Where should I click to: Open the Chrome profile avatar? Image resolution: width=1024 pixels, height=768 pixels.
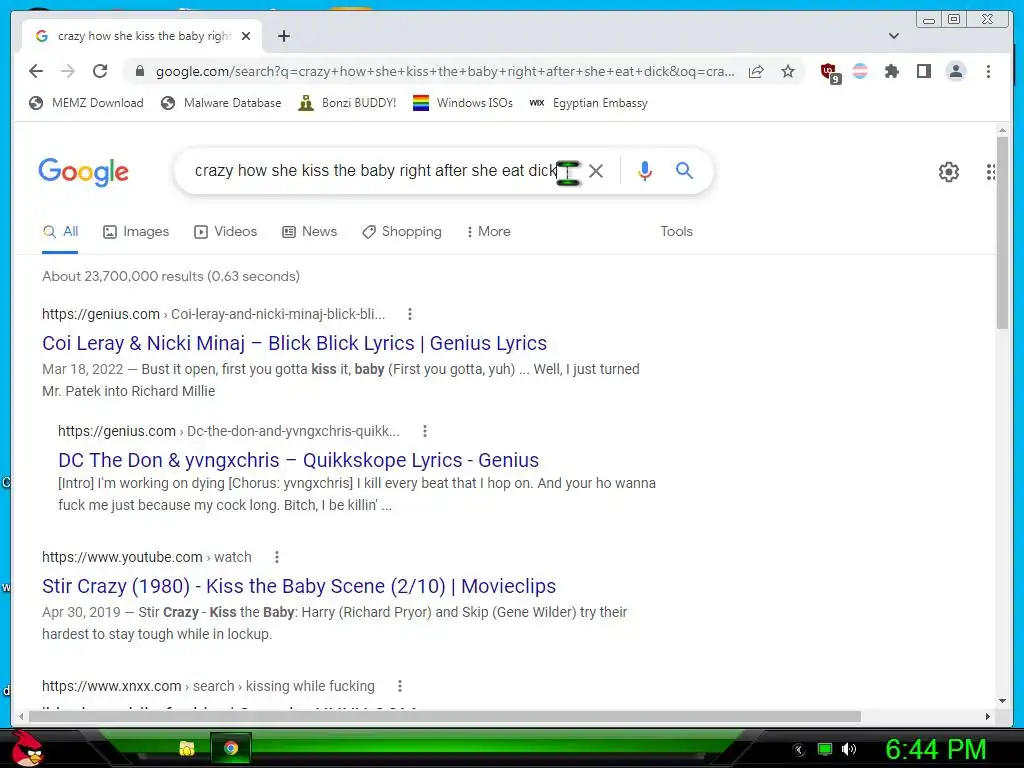point(955,71)
